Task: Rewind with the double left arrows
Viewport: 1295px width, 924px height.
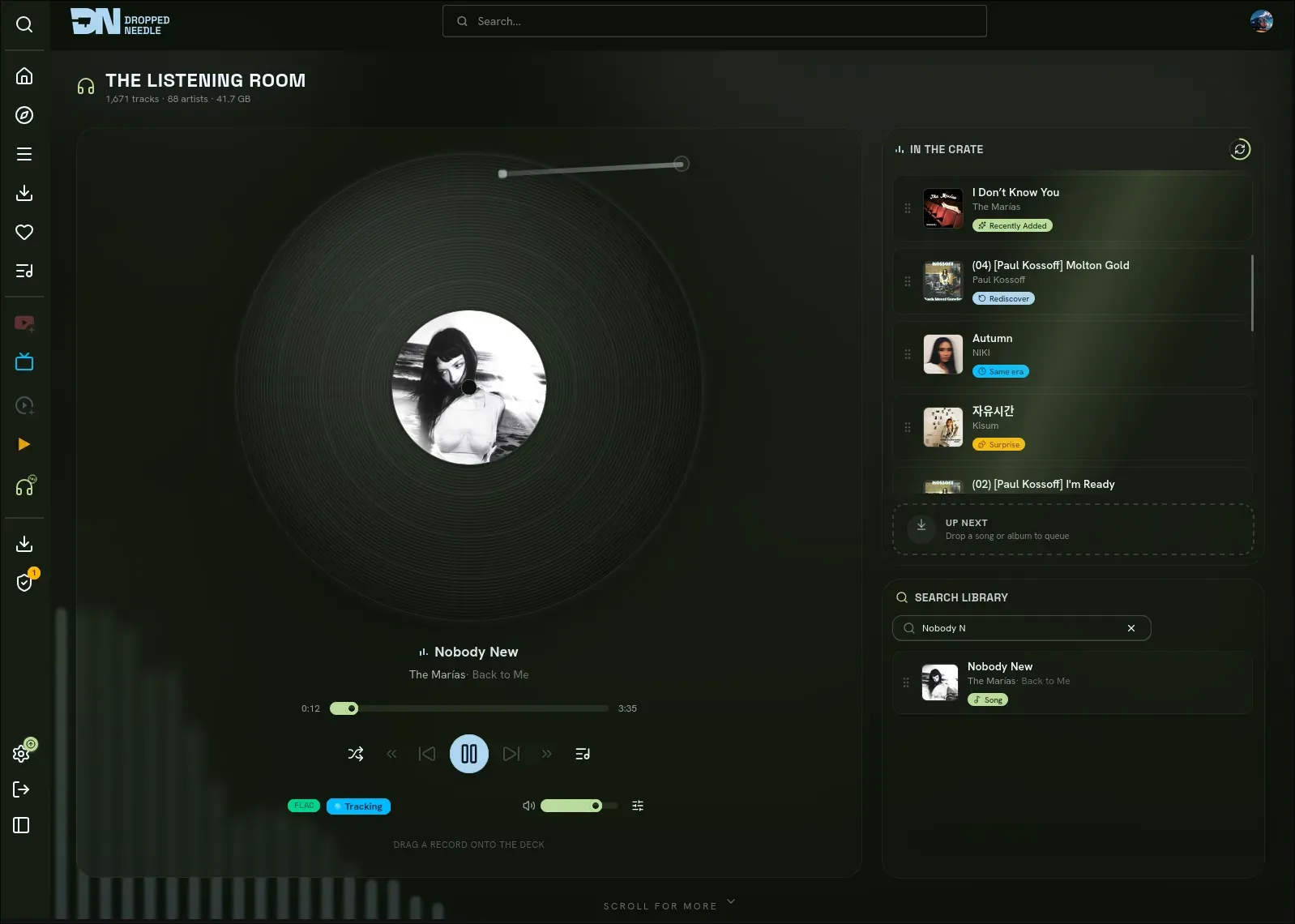Action: tap(391, 754)
